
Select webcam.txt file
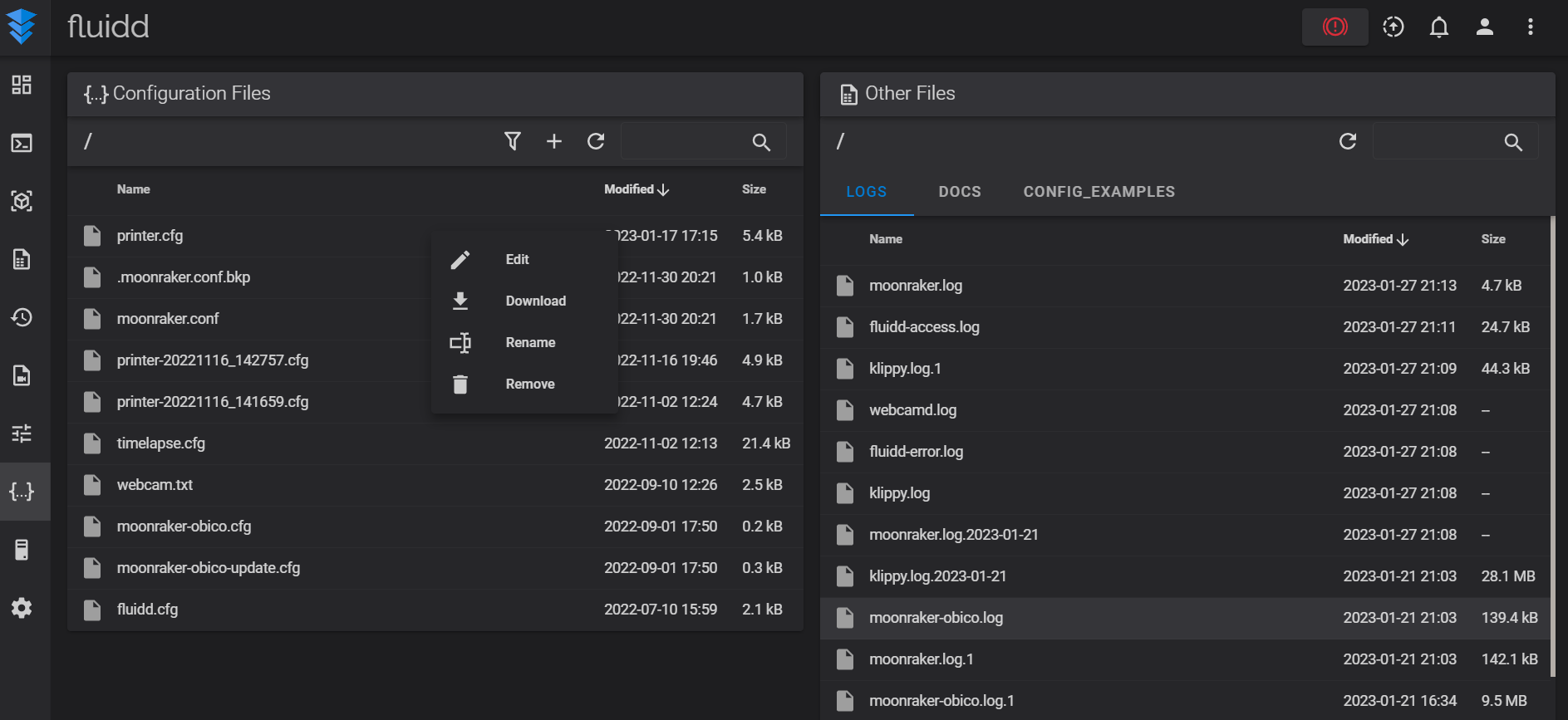[435, 485]
